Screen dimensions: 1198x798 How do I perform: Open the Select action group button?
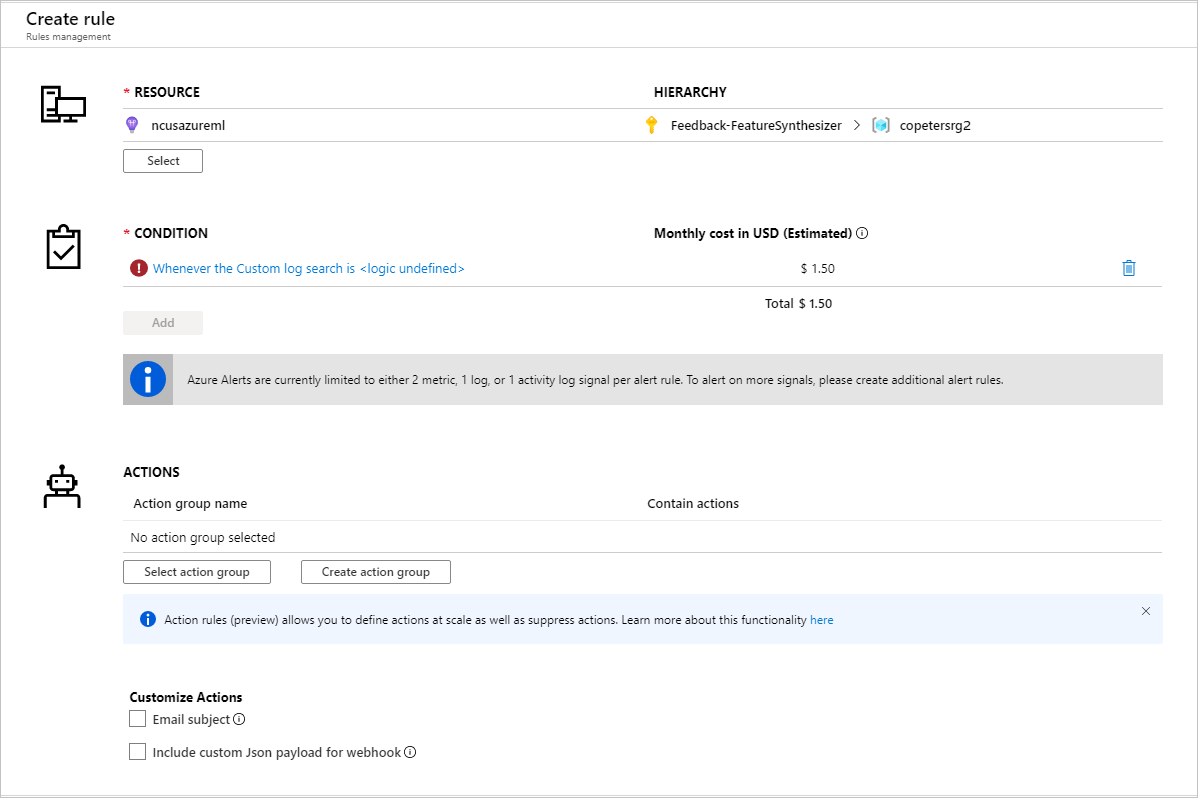click(196, 572)
